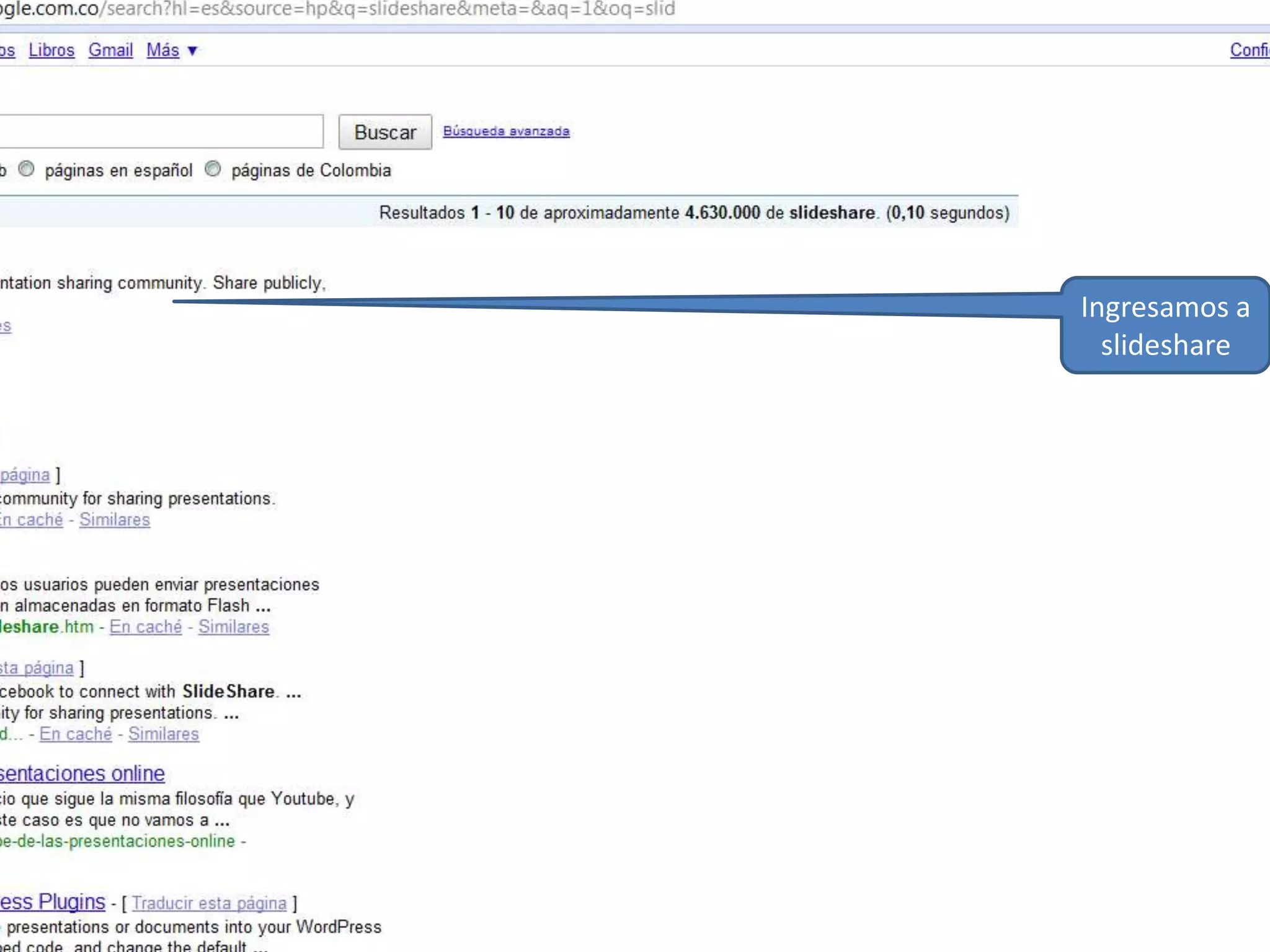This screenshot has height=952, width=1270.
Task: Open the Búsqueda avanzada link
Action: click(506, 131)
